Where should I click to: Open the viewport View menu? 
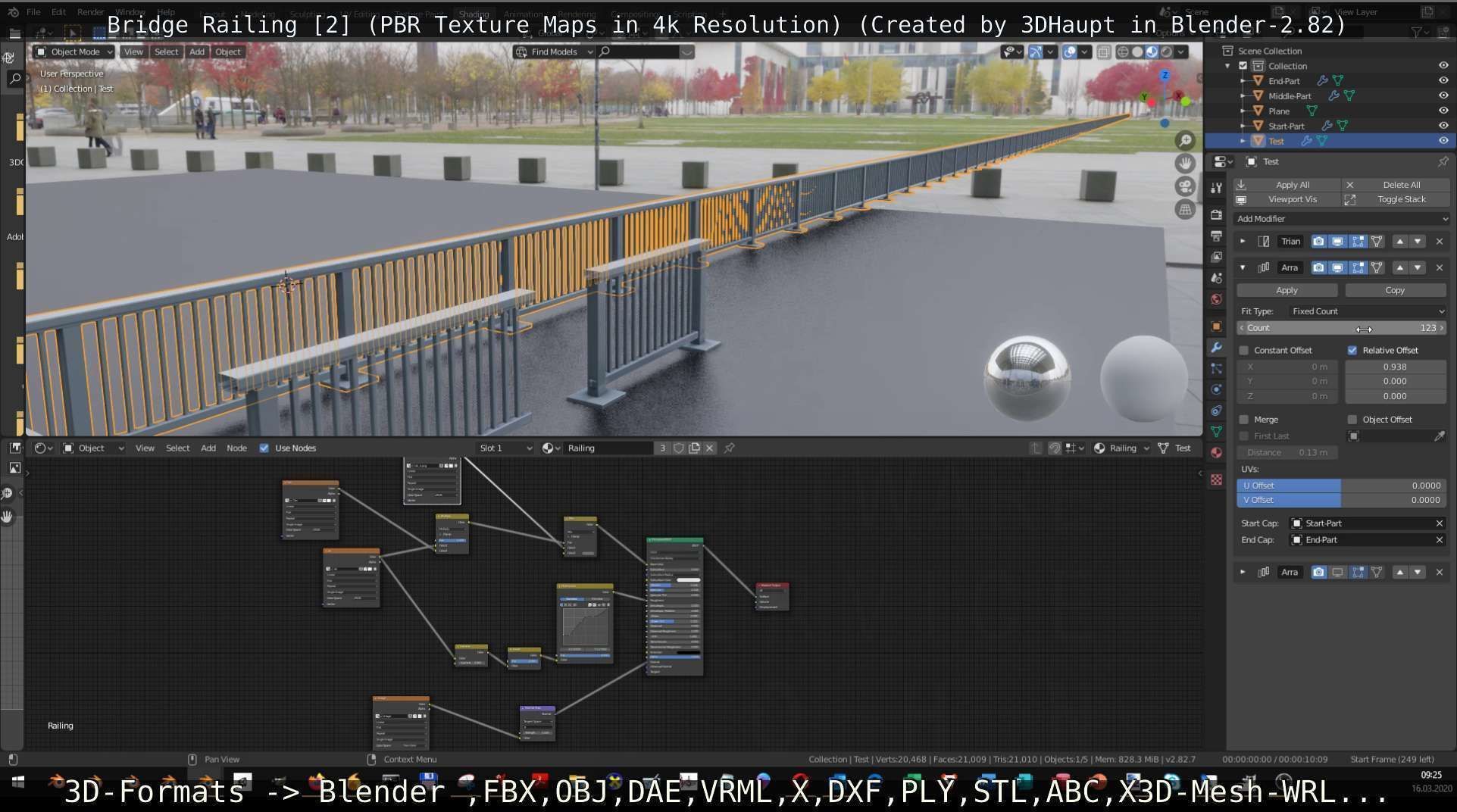click(133, 52)
